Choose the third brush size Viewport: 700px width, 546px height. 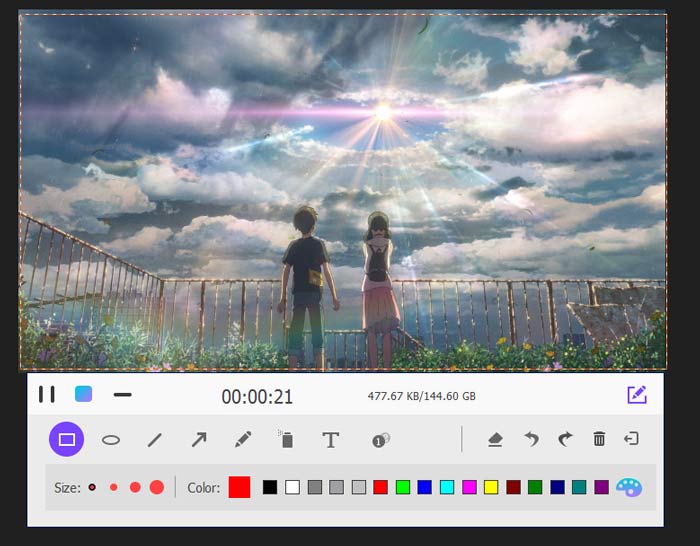tap(135, 487)
